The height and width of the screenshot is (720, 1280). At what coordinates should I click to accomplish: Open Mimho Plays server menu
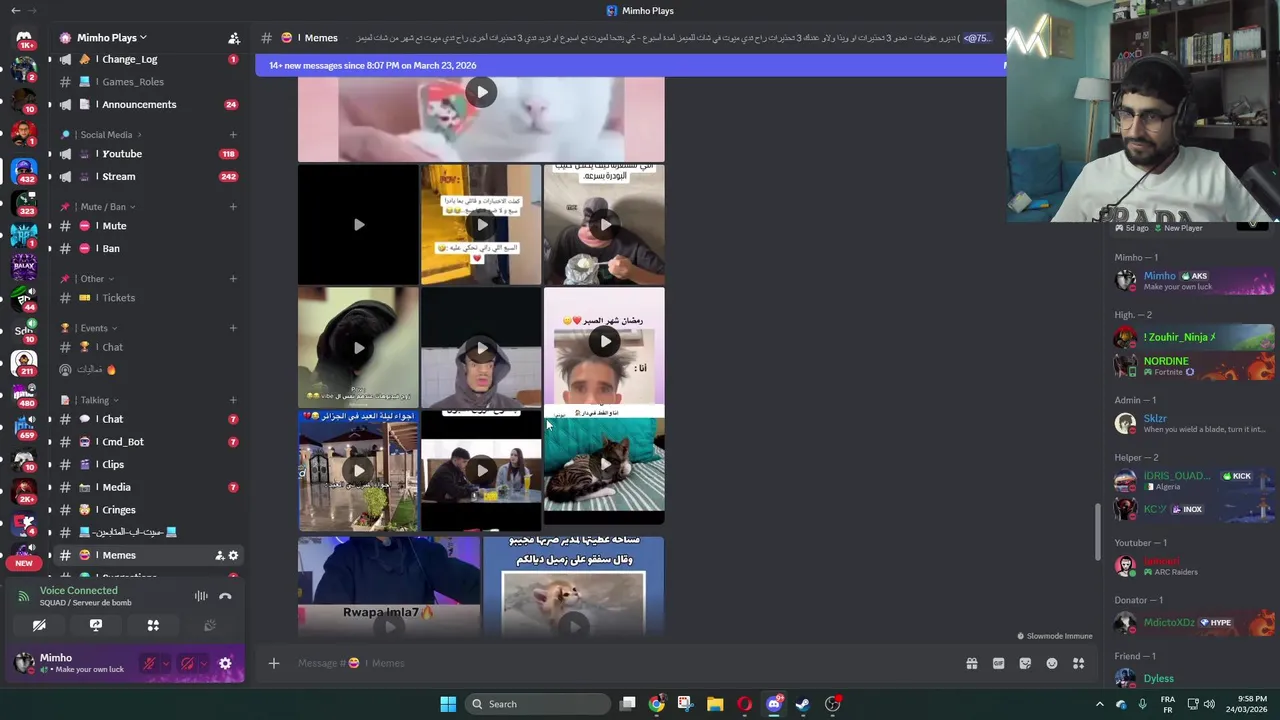(x=111, y=38)
